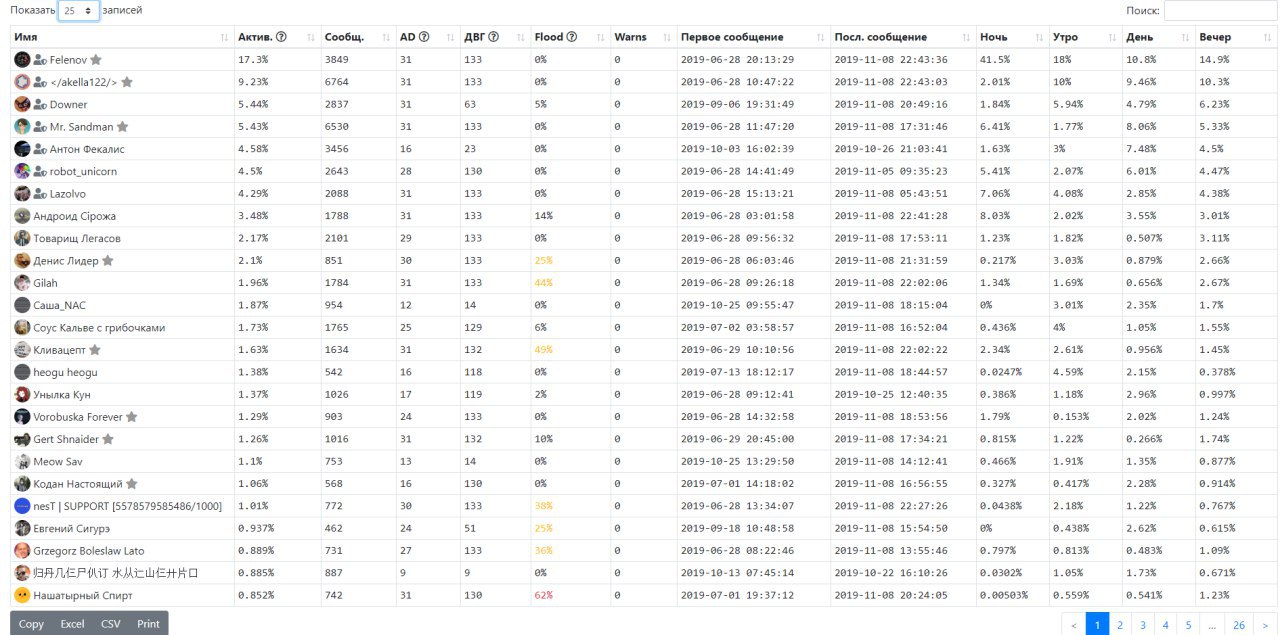Click the 41.5% night value

tap(995, 60)
